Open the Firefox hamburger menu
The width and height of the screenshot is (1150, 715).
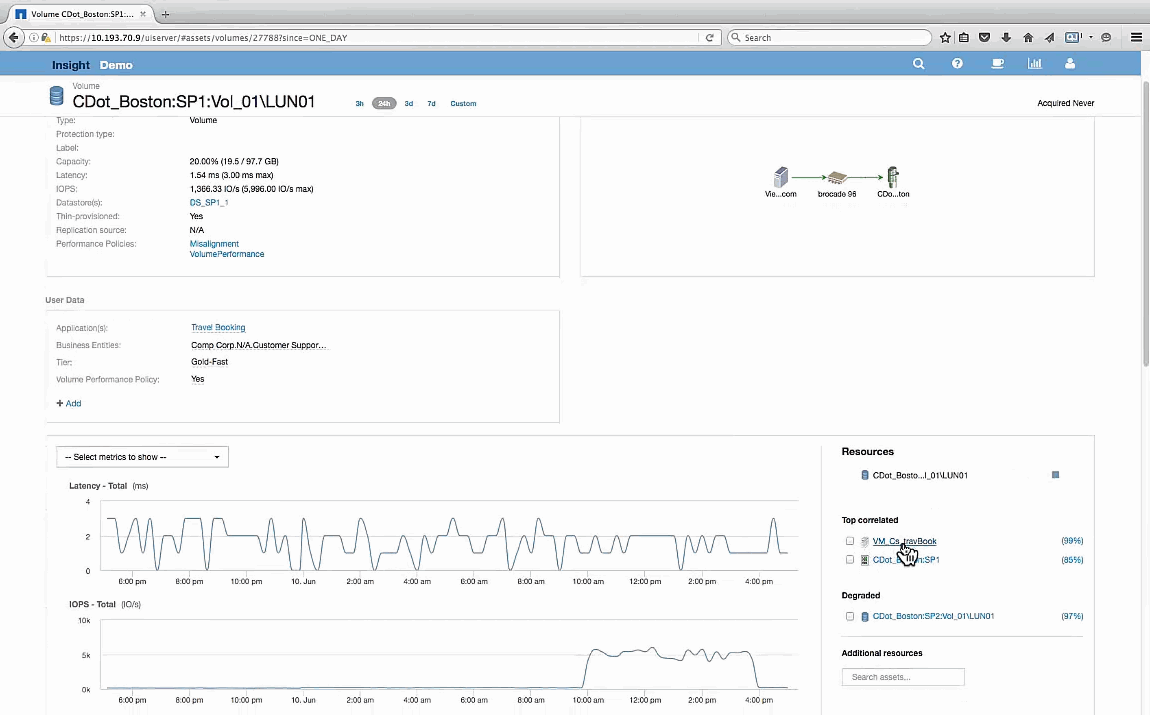click(1136, 38)
